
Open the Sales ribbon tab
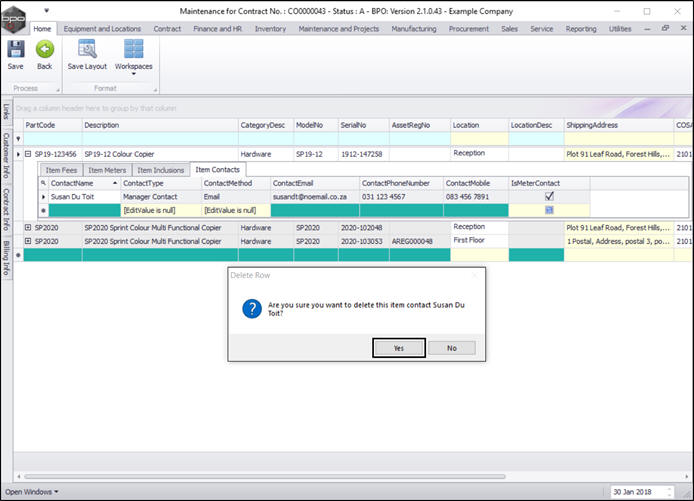tap(509, 29)
